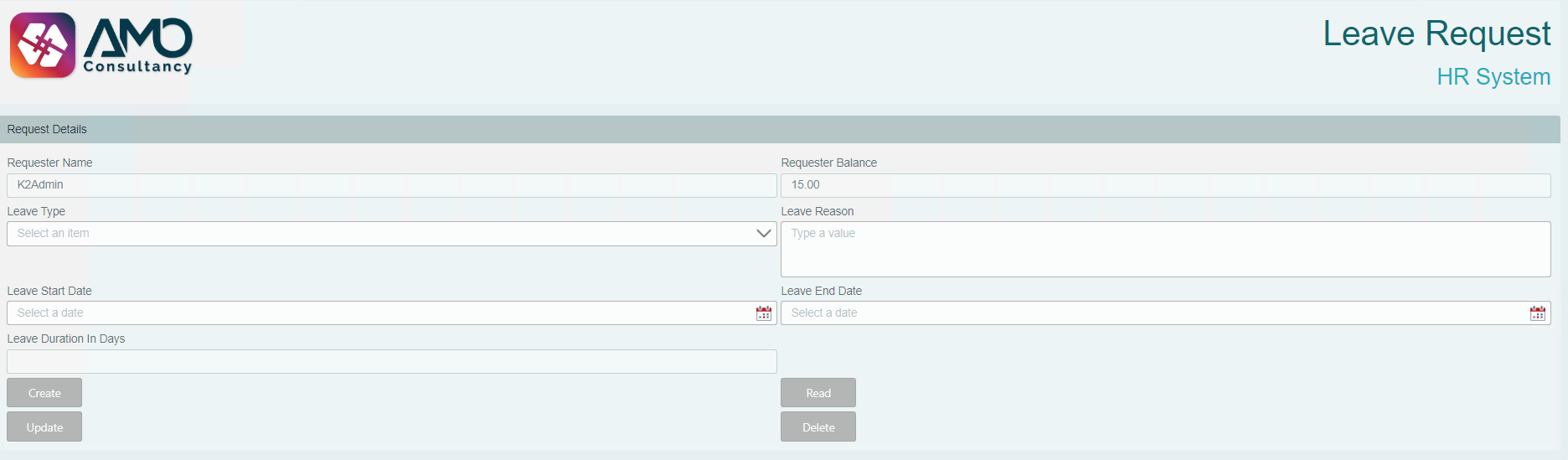Open the Leave Type select field
1568x460 pixels.
(x=392, y=234)
